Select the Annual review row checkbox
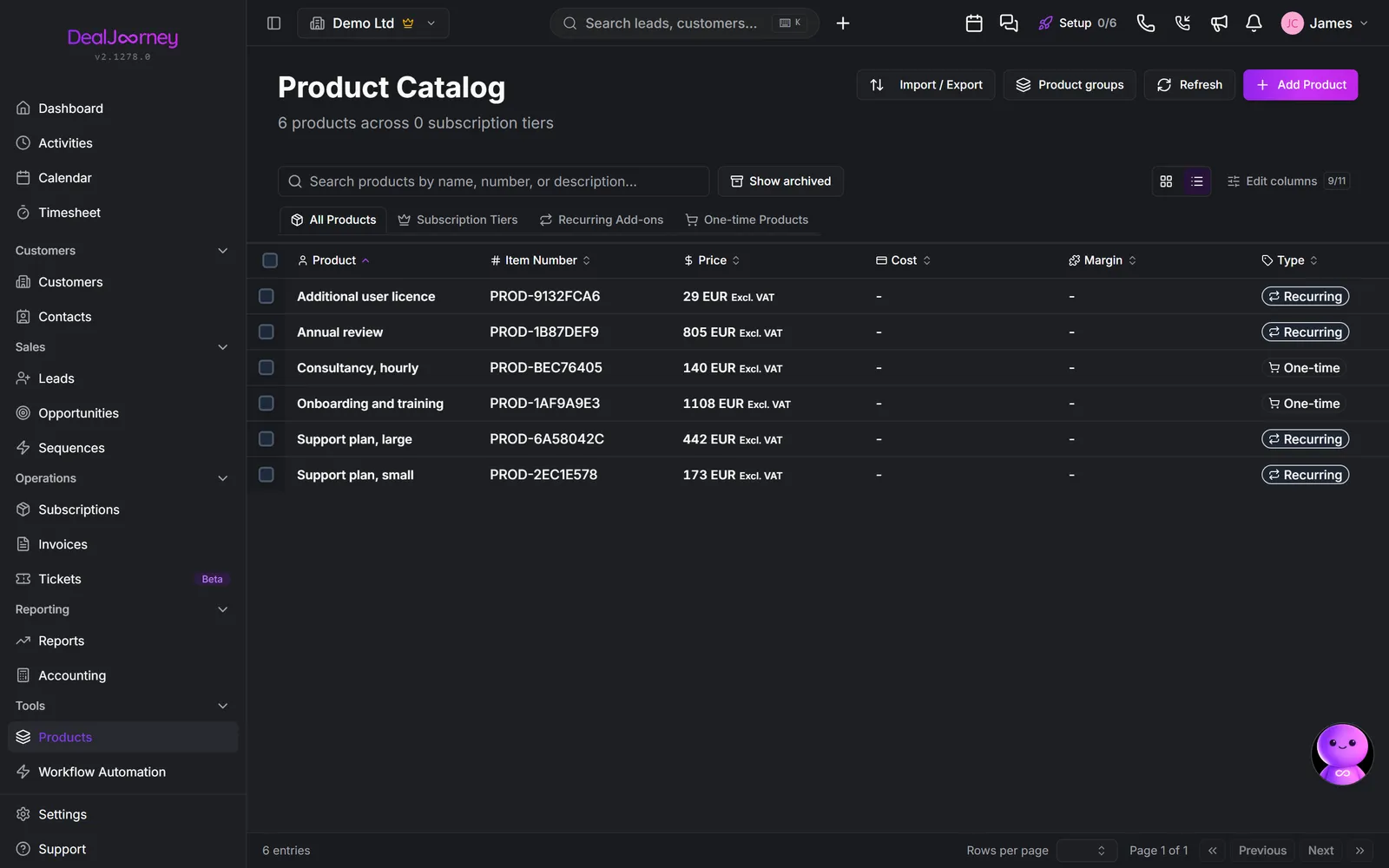The height and width of the screenshot is (868, 1389). point(267,332)
